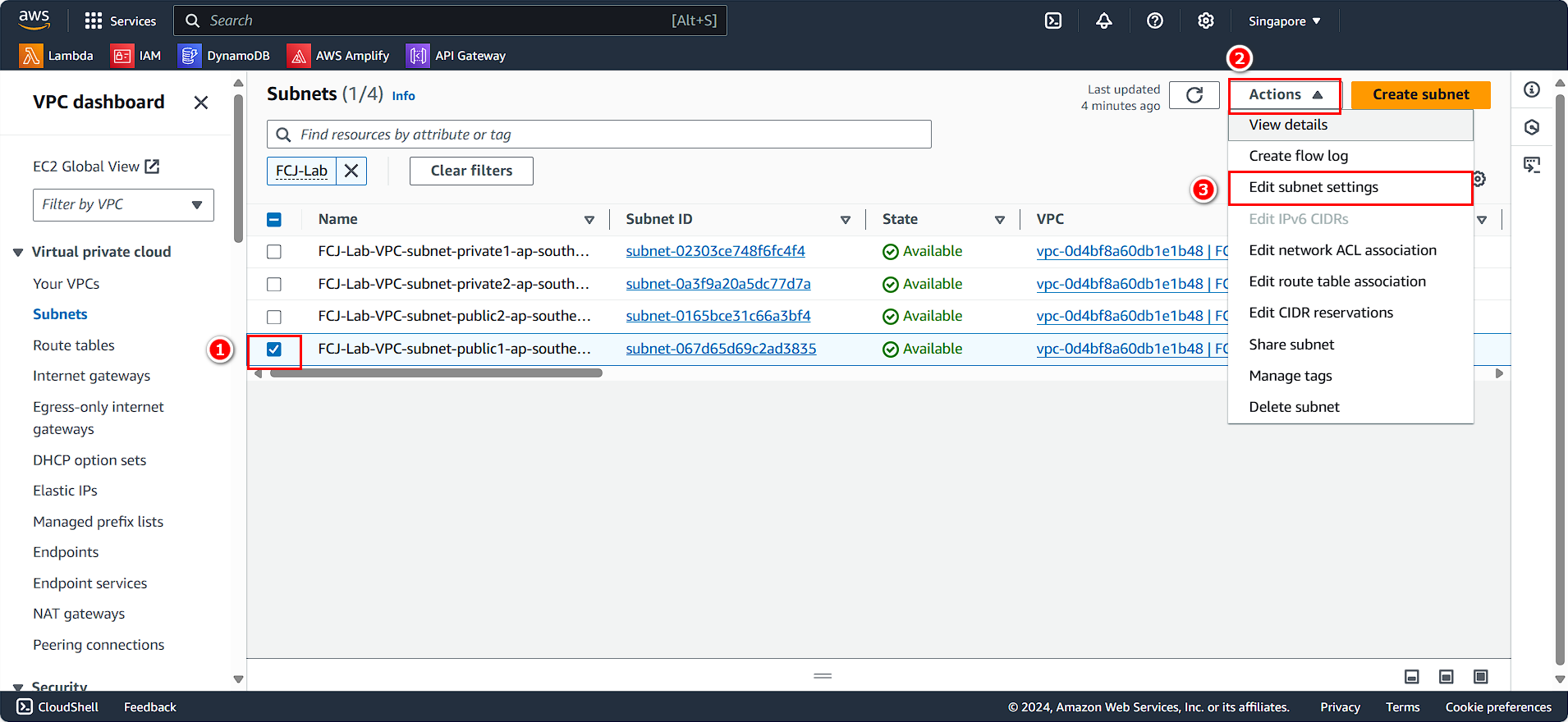The image size is (1568, 722).
Task: Open CloudShell from the footer
Action: 57,707
